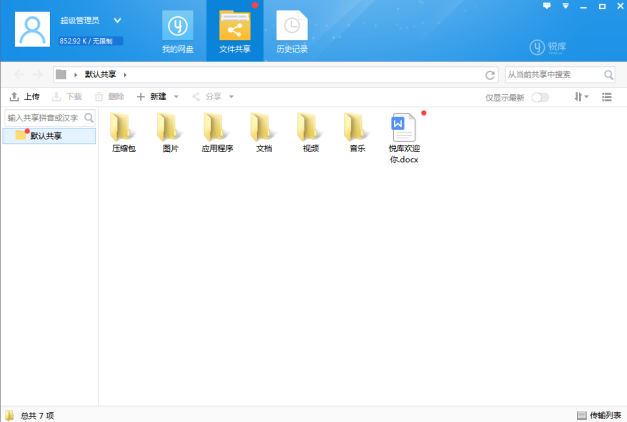Select the 视频 folder
This screenshot has height=422, width=627.
tap(311, 132)
